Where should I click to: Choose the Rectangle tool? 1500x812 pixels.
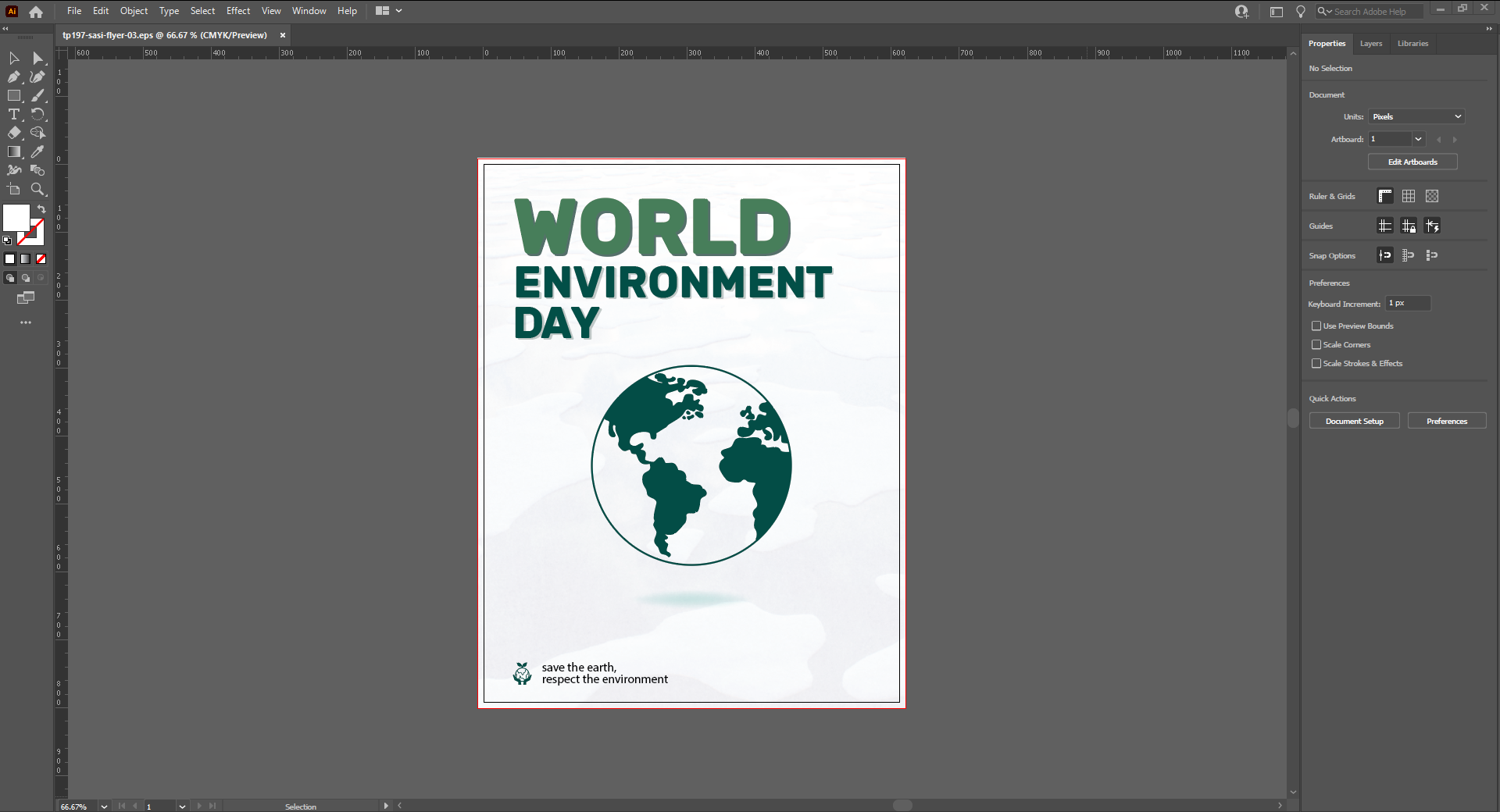(14, 96)
